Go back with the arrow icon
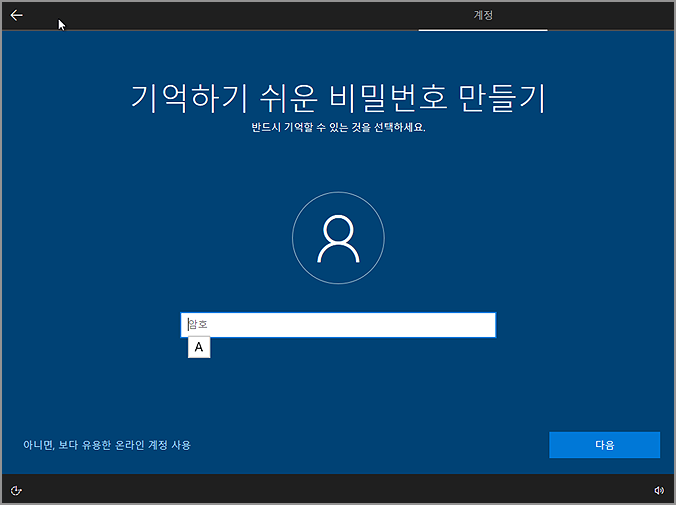The image size is (676, 505). (x=16, y=16)
